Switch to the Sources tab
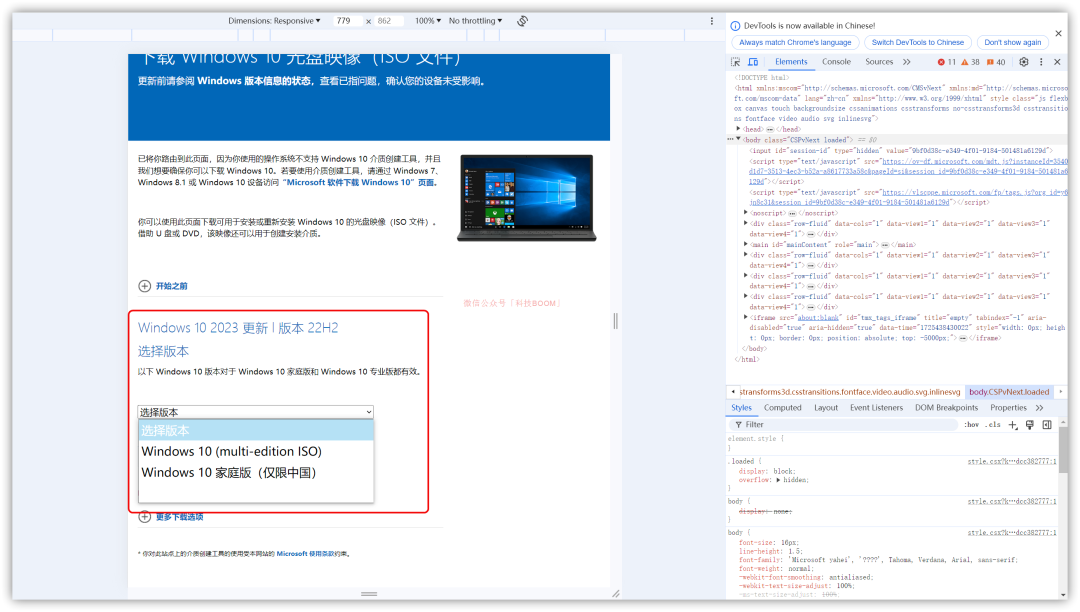Image resolution: width=1080 pixels, height=612 pixels. pos(879,62)
